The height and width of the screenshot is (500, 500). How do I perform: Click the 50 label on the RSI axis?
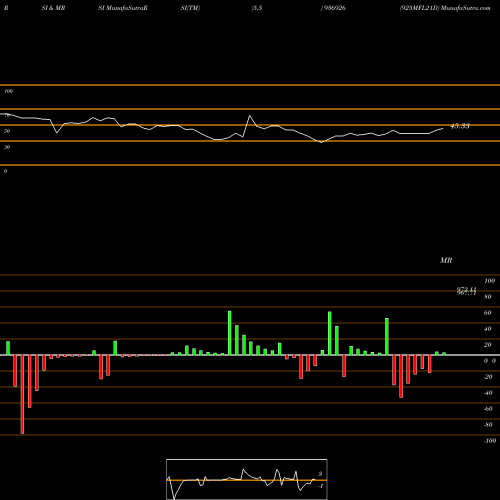coord(7,131)
